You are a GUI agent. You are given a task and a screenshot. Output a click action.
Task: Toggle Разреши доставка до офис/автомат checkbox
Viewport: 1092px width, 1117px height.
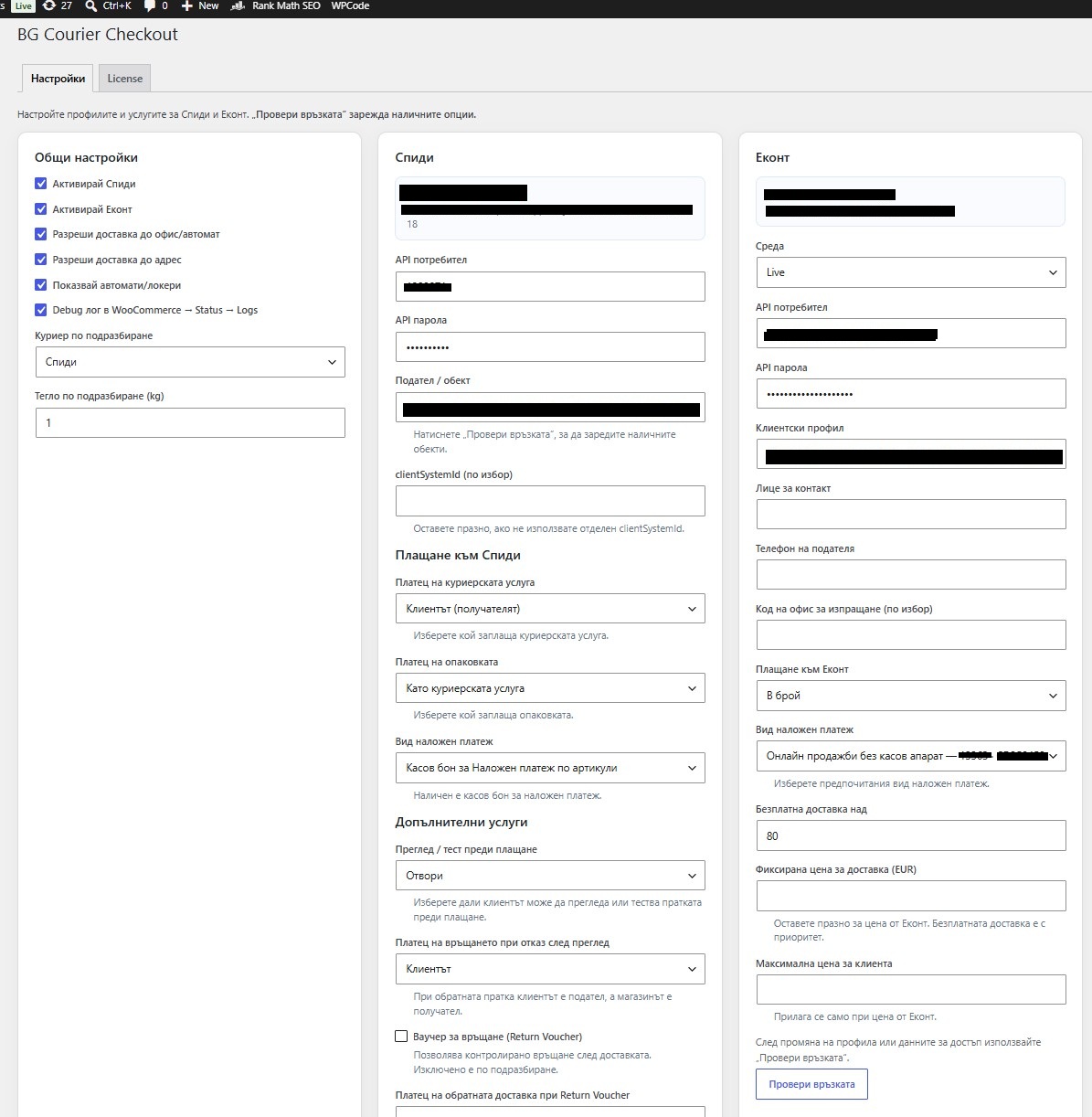click(41, 234)
